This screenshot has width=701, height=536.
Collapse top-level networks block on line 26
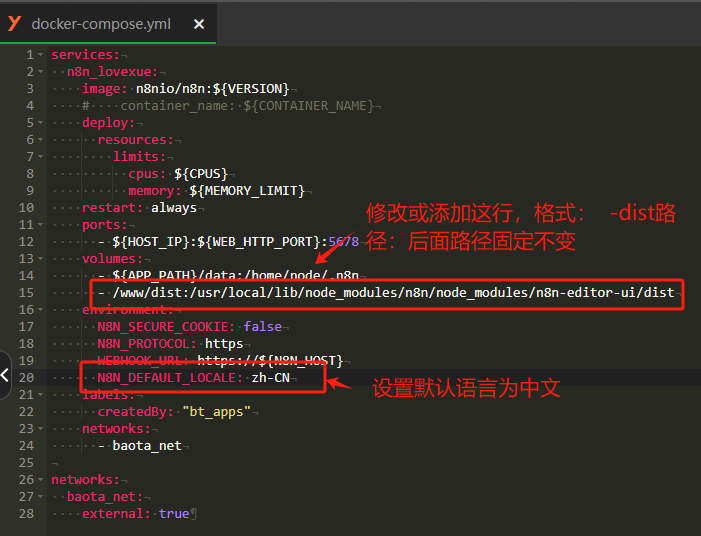pos(41,479)
